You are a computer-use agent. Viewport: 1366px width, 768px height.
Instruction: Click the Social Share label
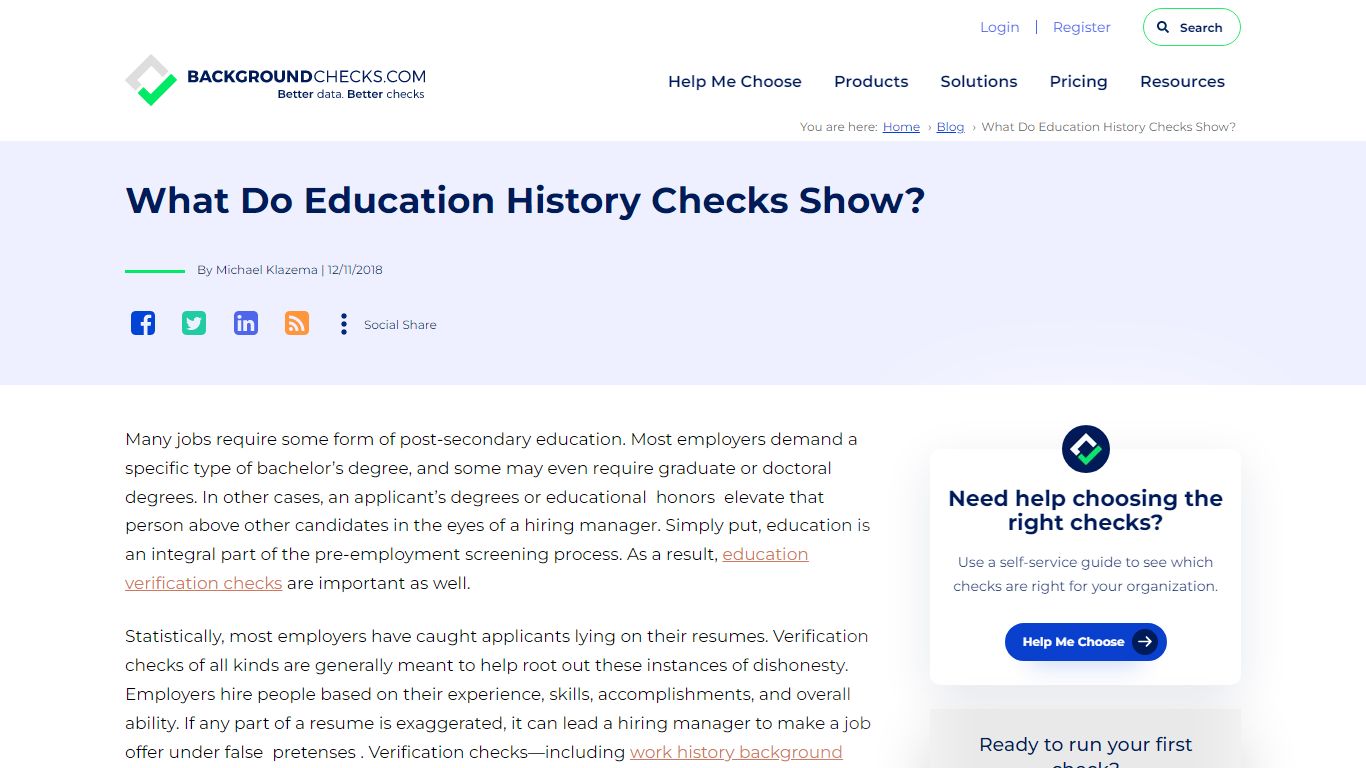[400, 325]
